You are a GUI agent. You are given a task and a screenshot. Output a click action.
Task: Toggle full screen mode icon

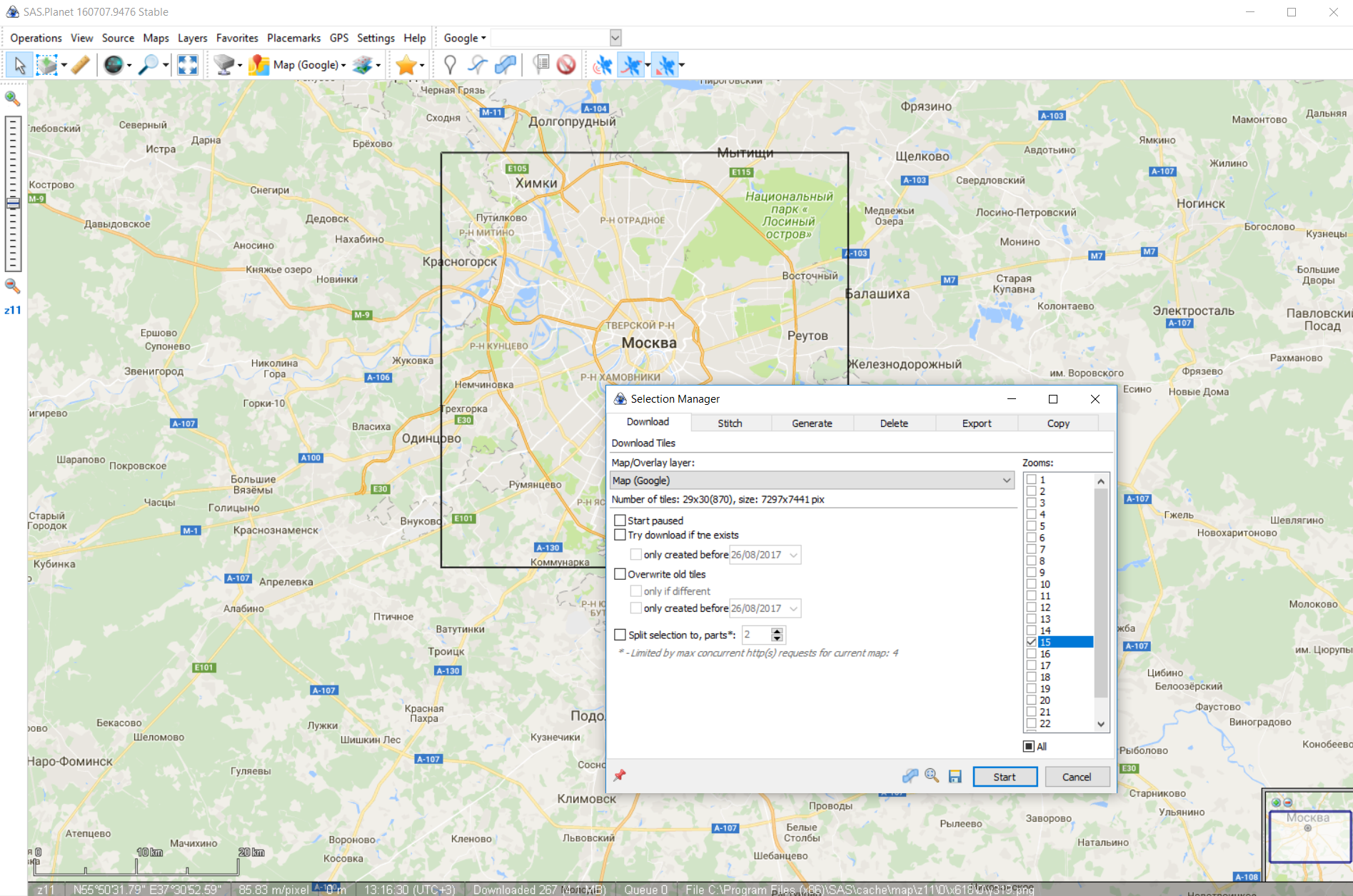coord(188,65)
